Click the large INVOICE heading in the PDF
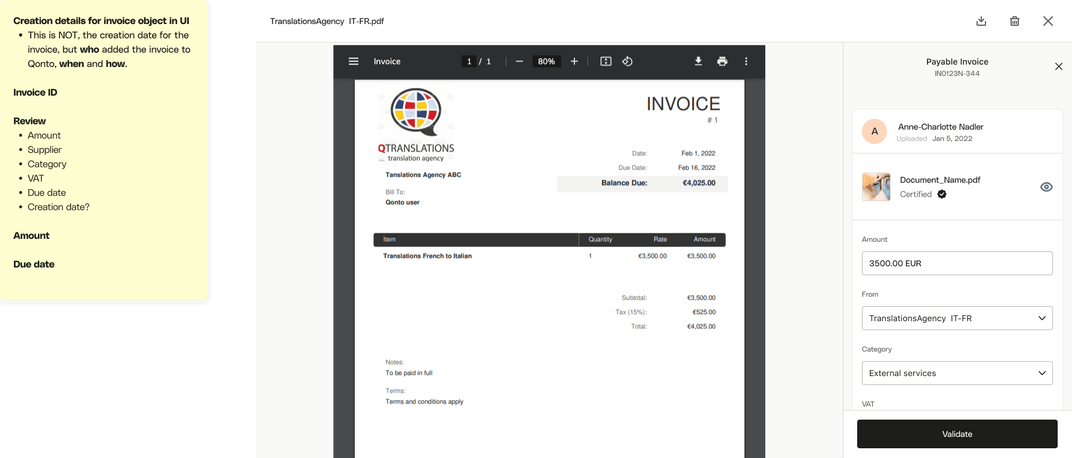 (684, 104)
